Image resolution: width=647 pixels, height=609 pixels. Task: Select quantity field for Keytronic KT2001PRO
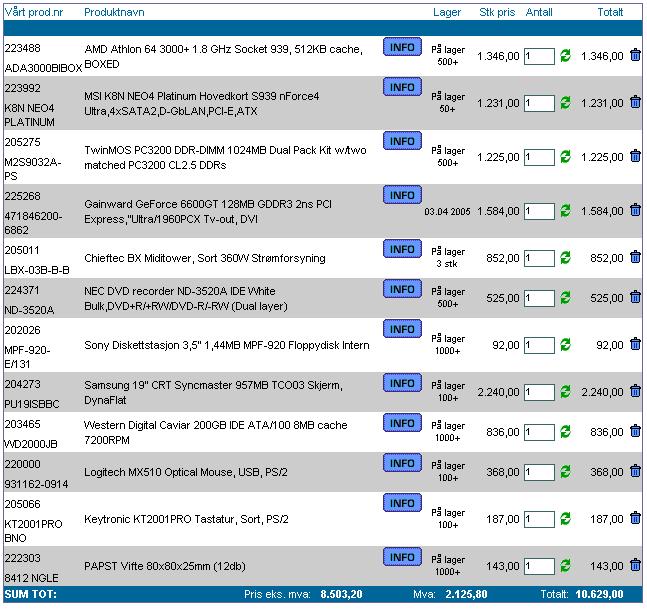click(539, 519)
